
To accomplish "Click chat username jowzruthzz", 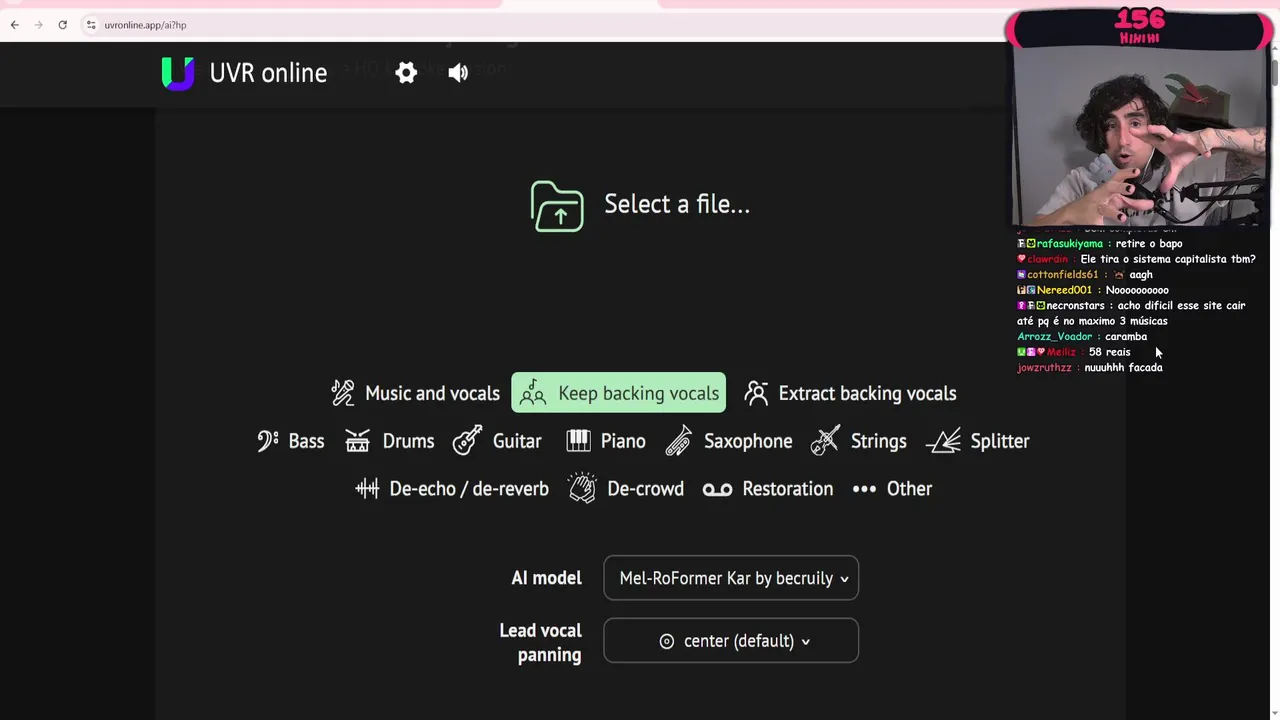I will point(1044,368).
